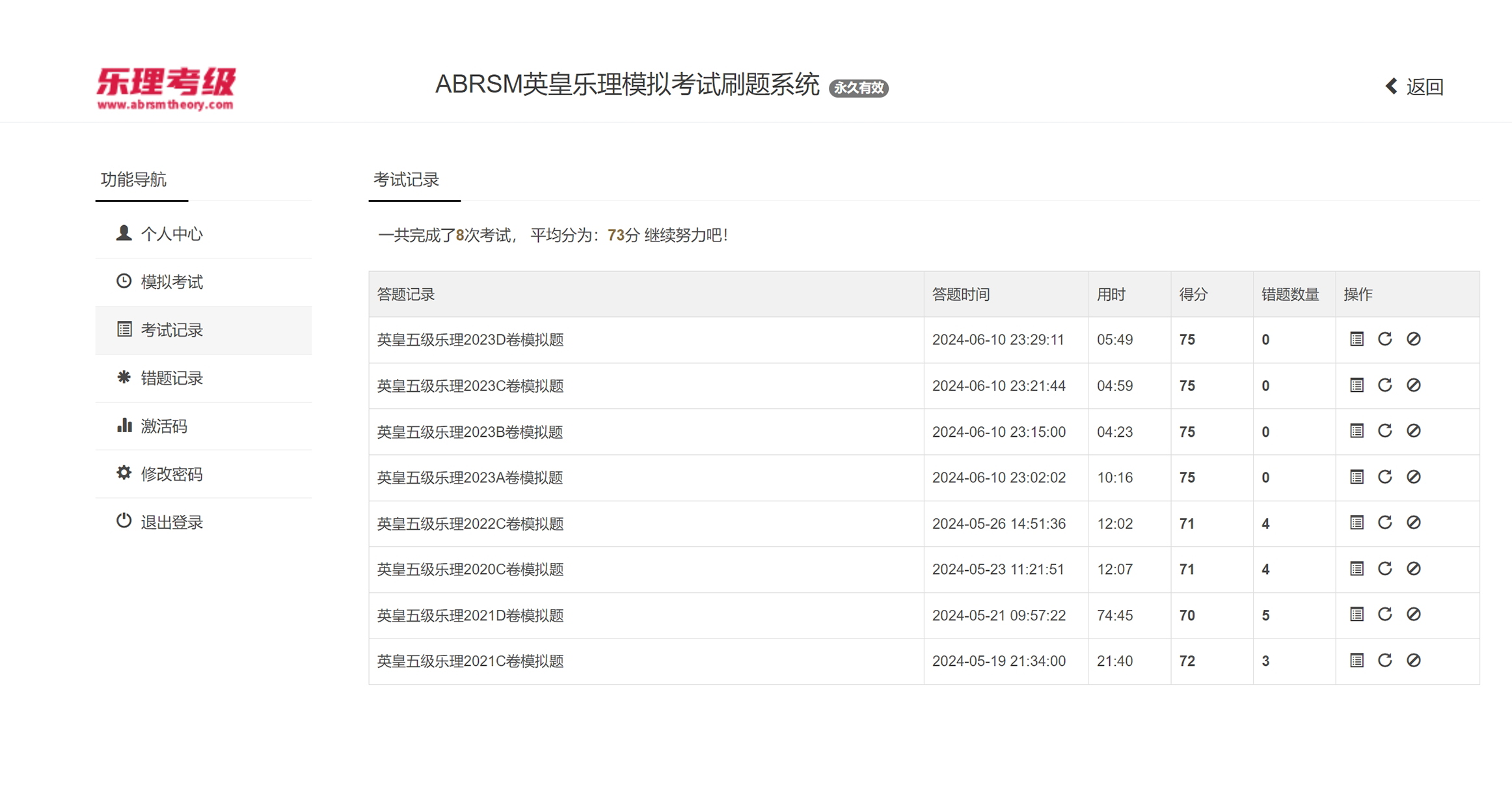
Task: Click the text 英皇五级乐理2022C卷模拟题
Action: [470, 524]
